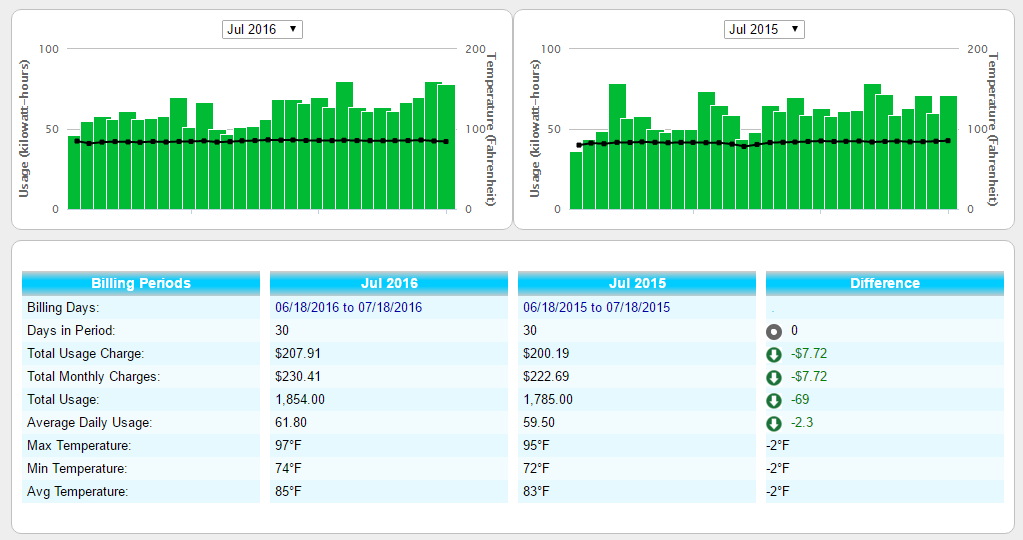Click the first temperature point in Jul 2015 chart

tap(579, 145)
